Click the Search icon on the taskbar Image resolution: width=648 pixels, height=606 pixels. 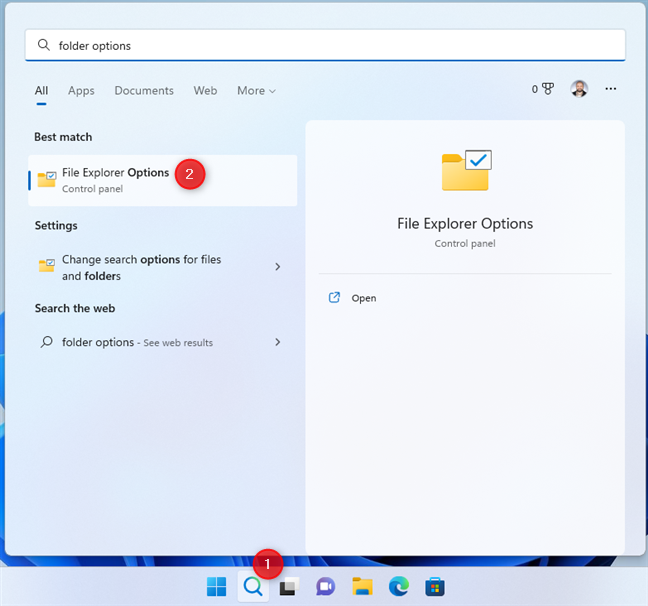pos(253,587)
